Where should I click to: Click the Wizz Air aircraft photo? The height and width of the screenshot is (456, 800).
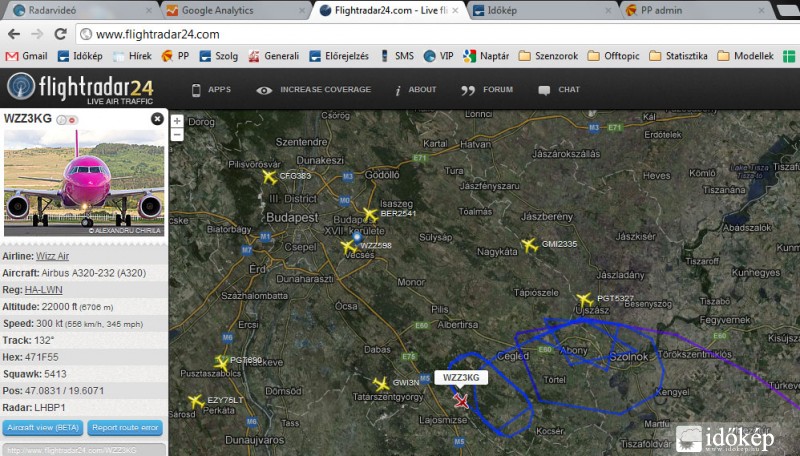tap(84, 182)
